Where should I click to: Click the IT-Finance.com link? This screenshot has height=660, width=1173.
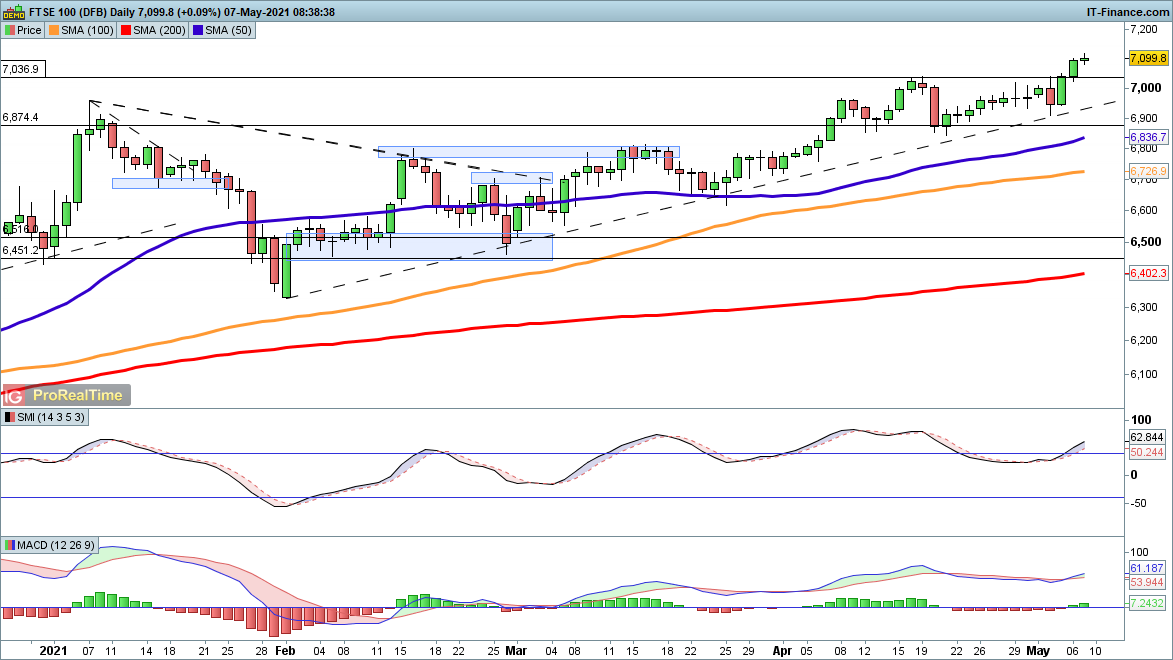1125,11
